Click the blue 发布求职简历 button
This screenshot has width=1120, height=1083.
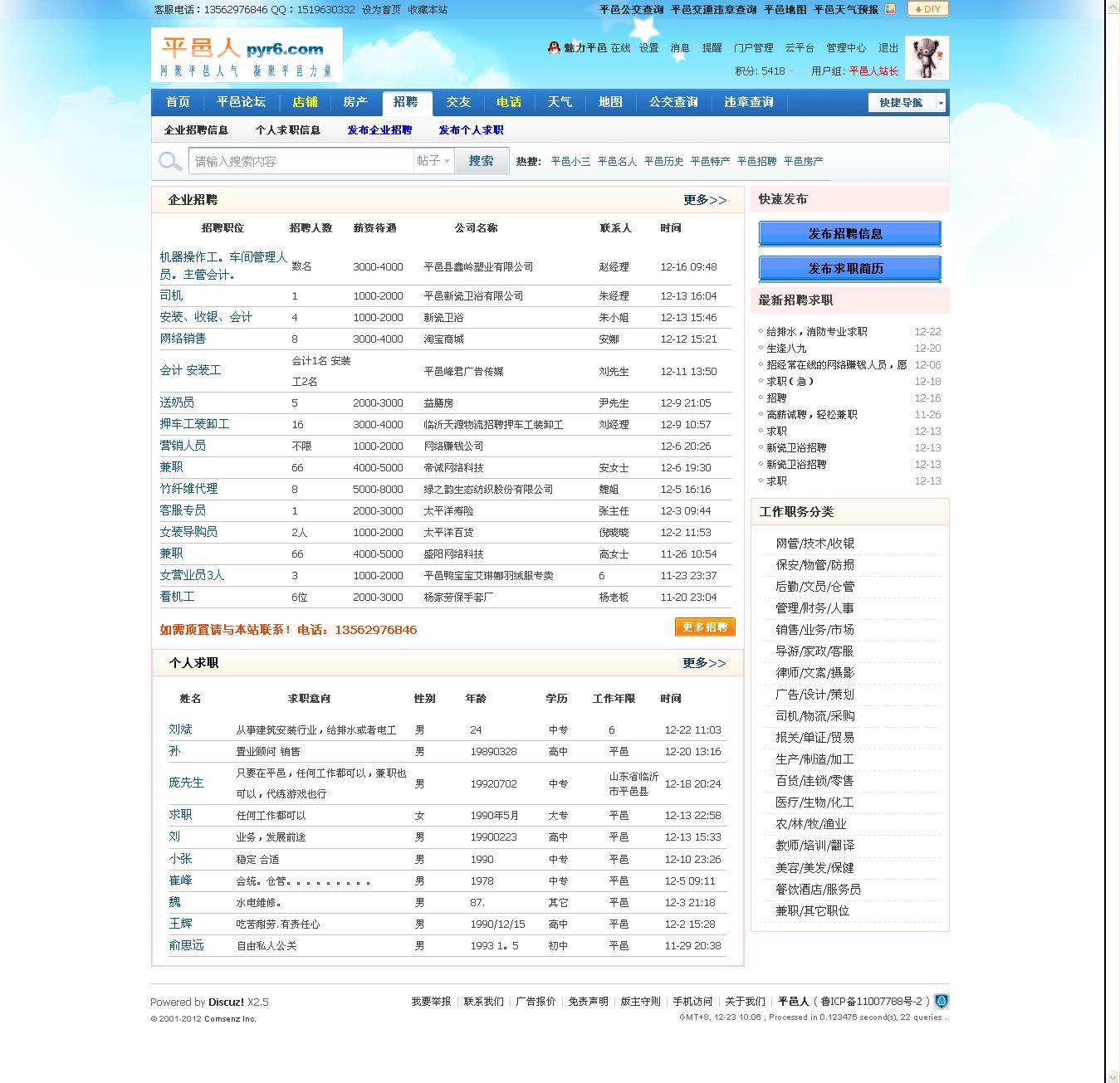[849, 269]
